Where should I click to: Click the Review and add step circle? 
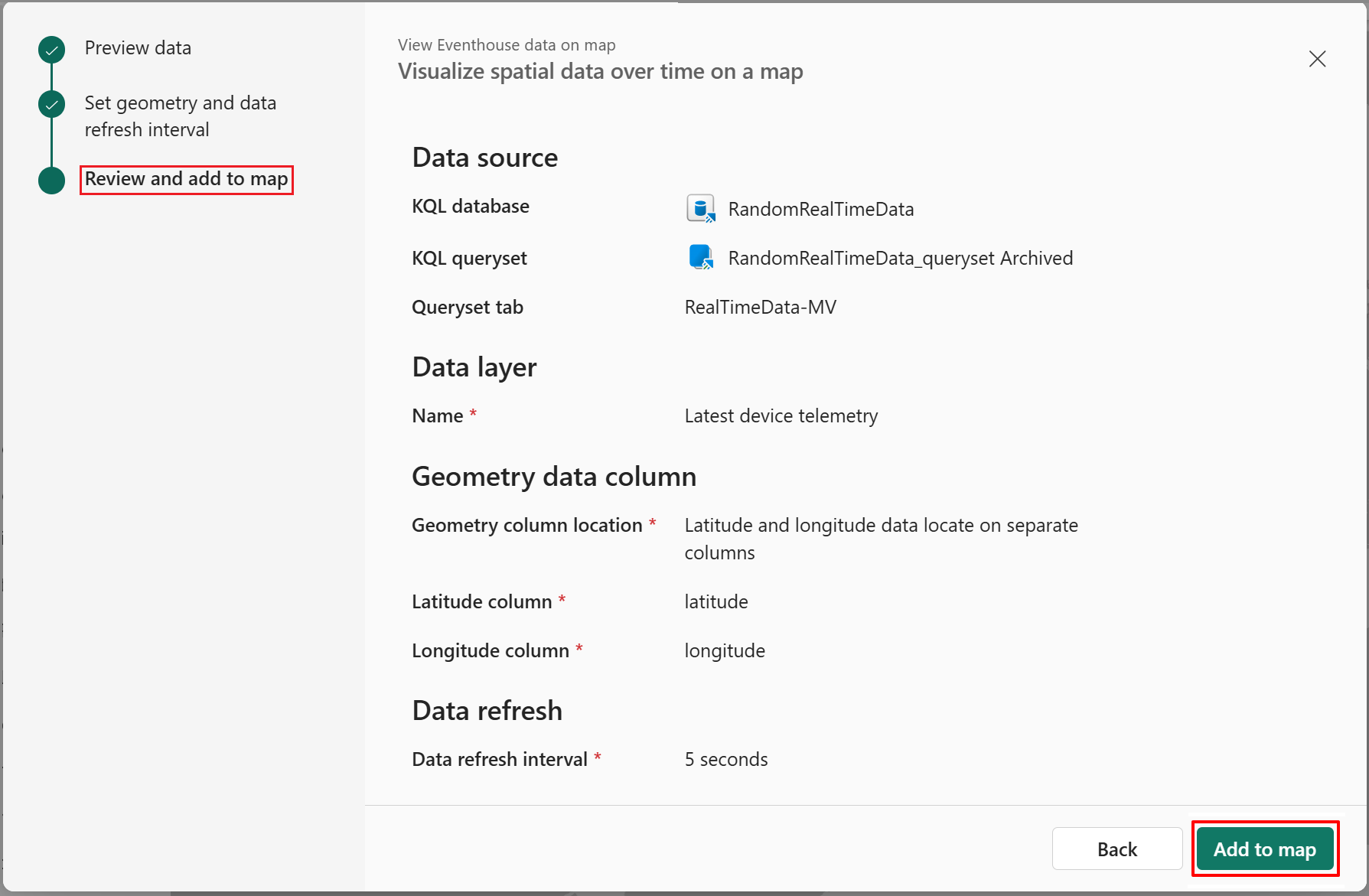point(51,181)
